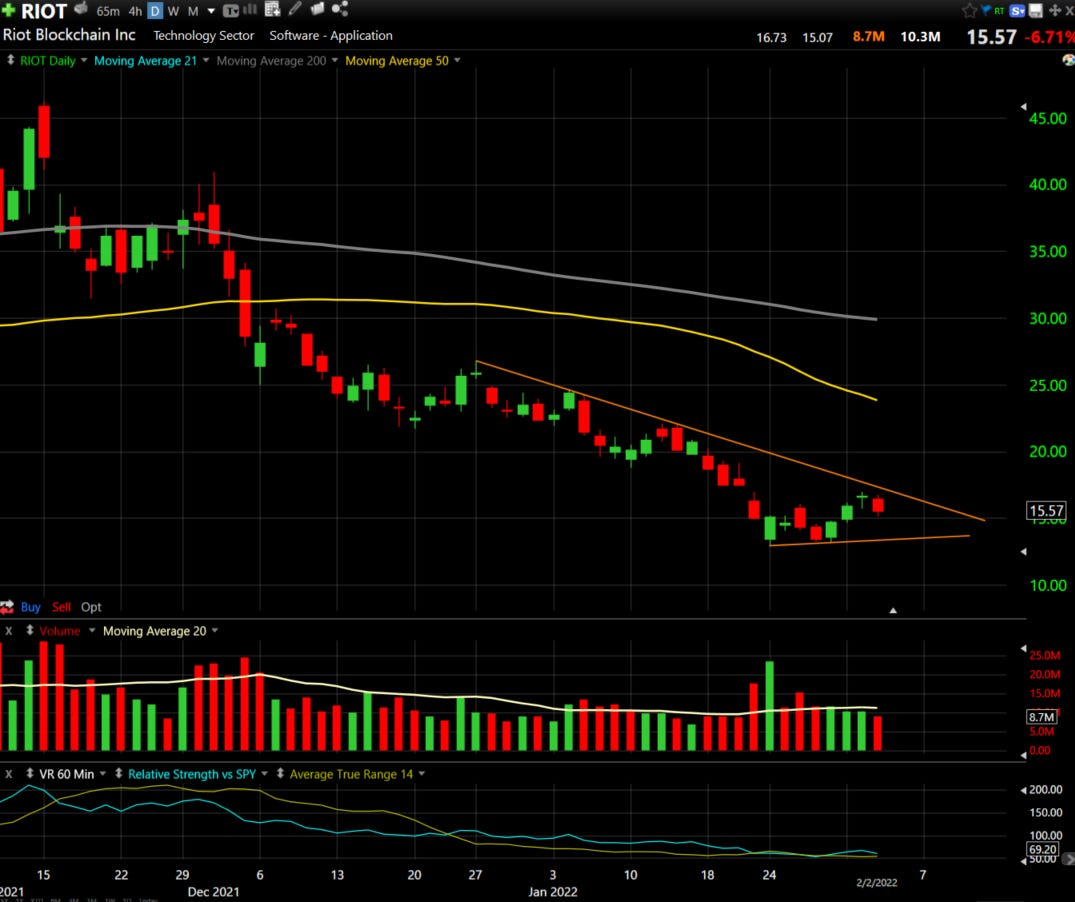1075x902 pixels.
Task: Expand the Average True Range 14 dropdown arrow
Action: coord(422,774)
